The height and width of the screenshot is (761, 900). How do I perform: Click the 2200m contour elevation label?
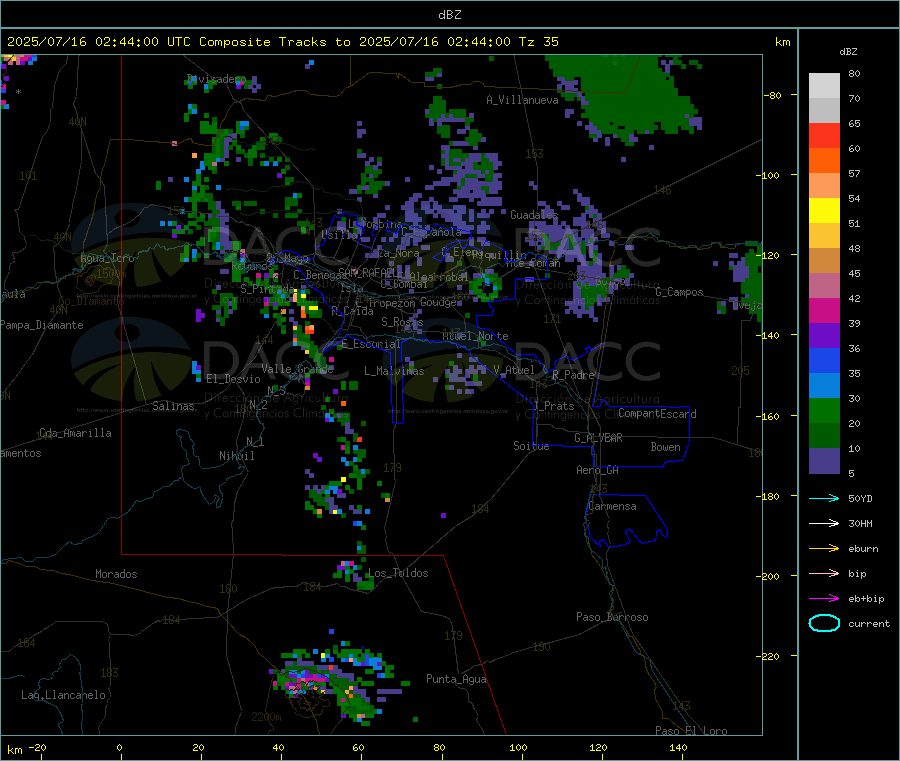click(x=266, y=717)
